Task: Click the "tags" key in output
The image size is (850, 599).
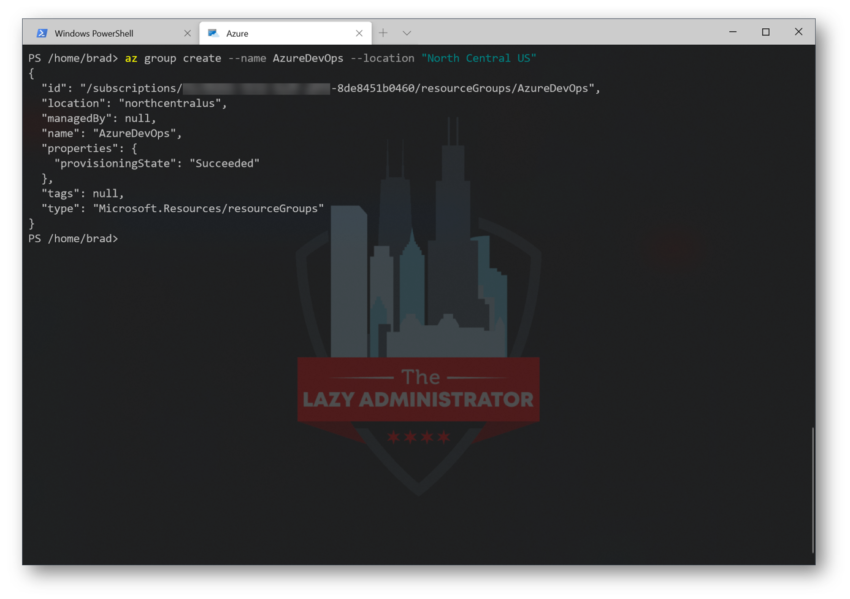Action: 60,193
